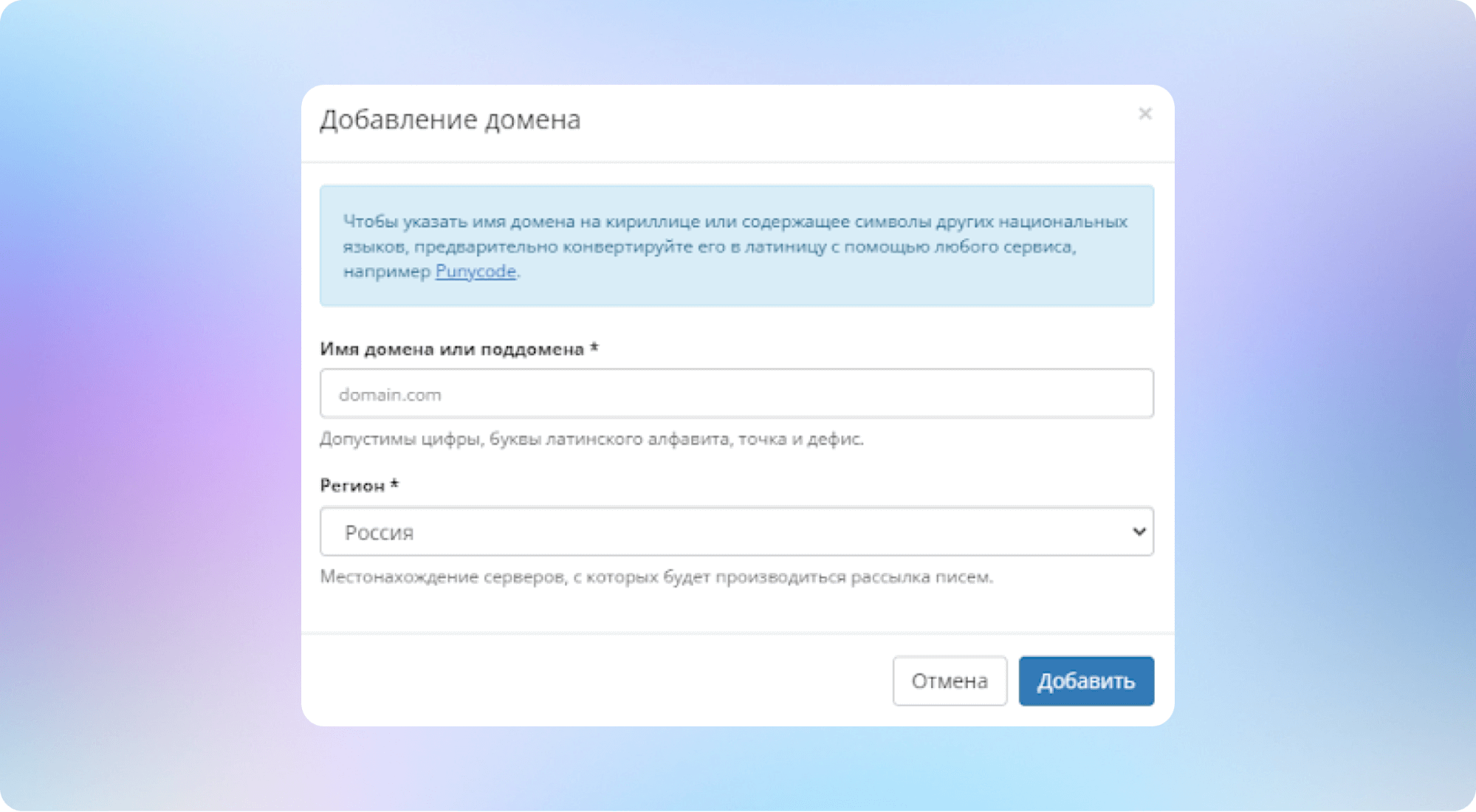
Task: Click the 'Имя домена или поддомена' label
Action: [452, 349]
